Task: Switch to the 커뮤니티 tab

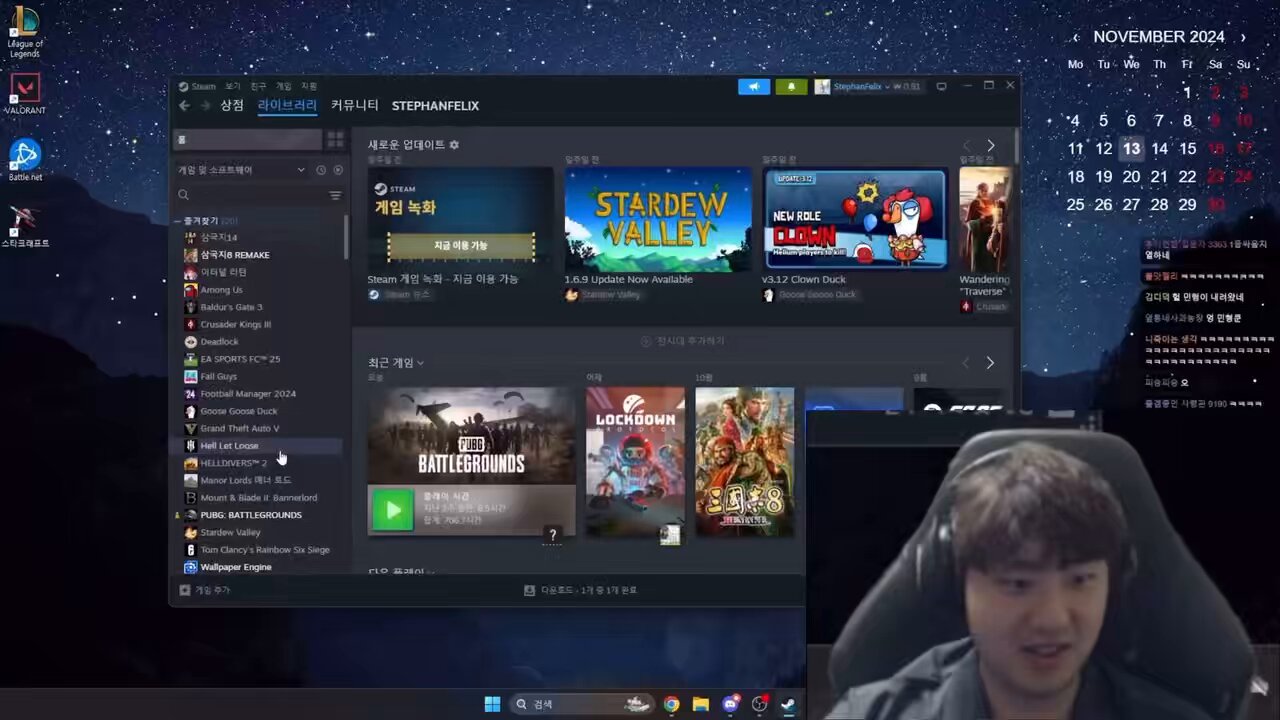Action: tap(354, 105)
